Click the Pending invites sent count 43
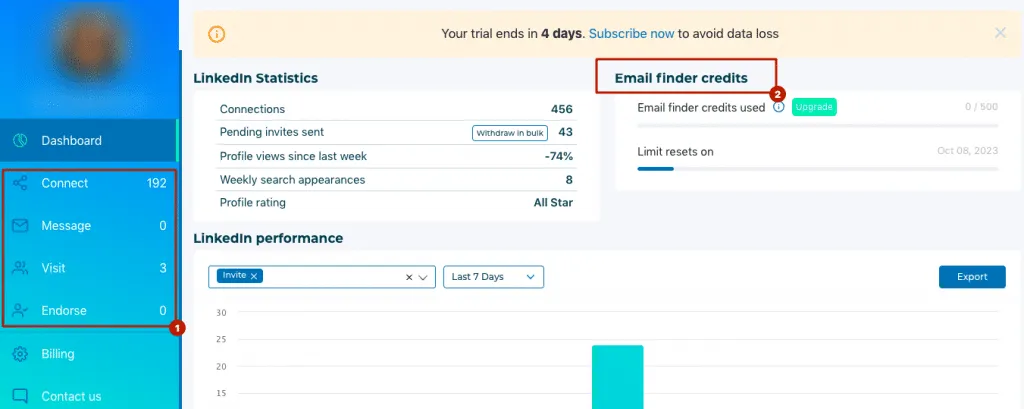 (x=566, y=132)
